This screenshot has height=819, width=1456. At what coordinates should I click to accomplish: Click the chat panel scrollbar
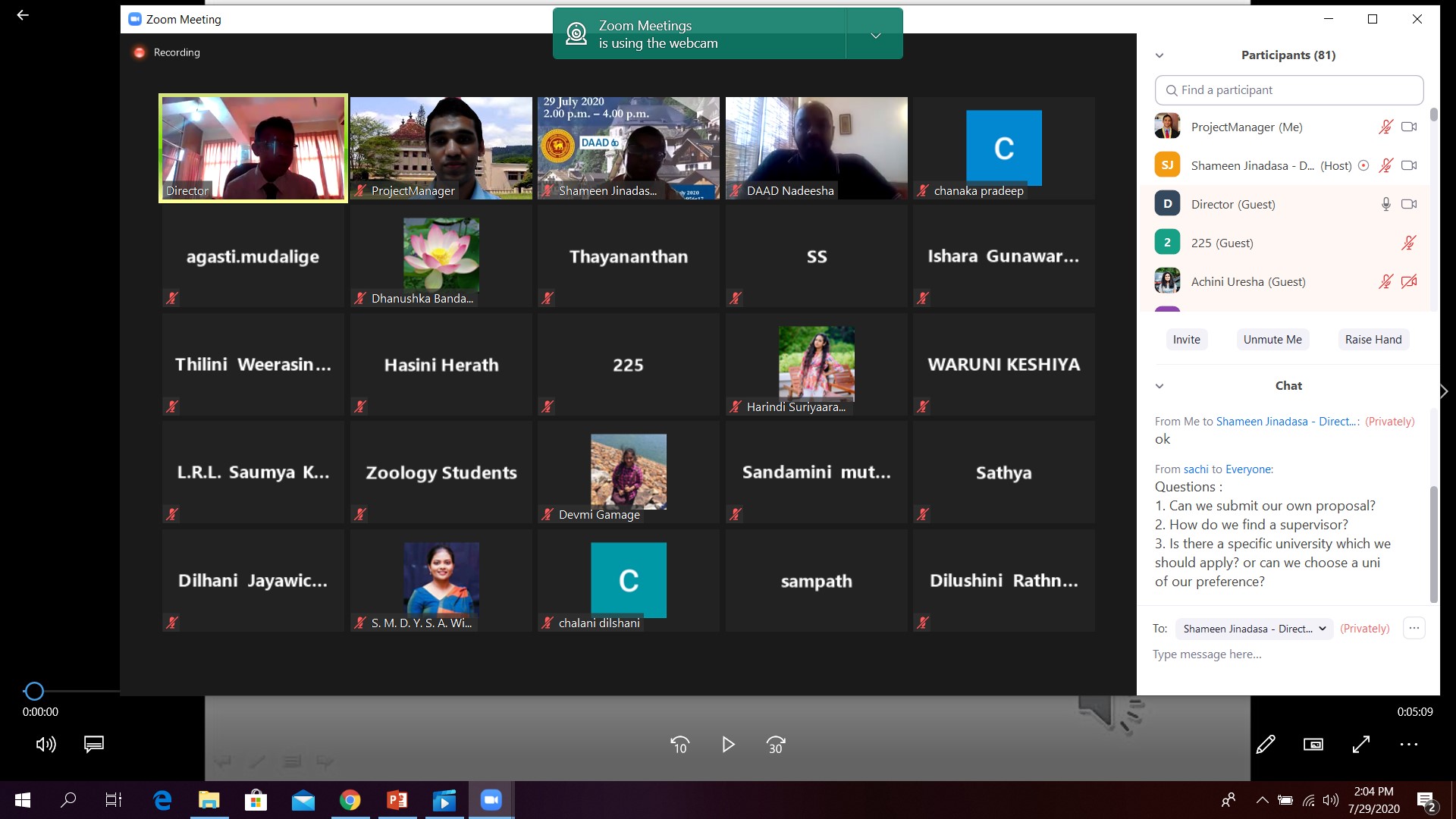[1433, 544]
